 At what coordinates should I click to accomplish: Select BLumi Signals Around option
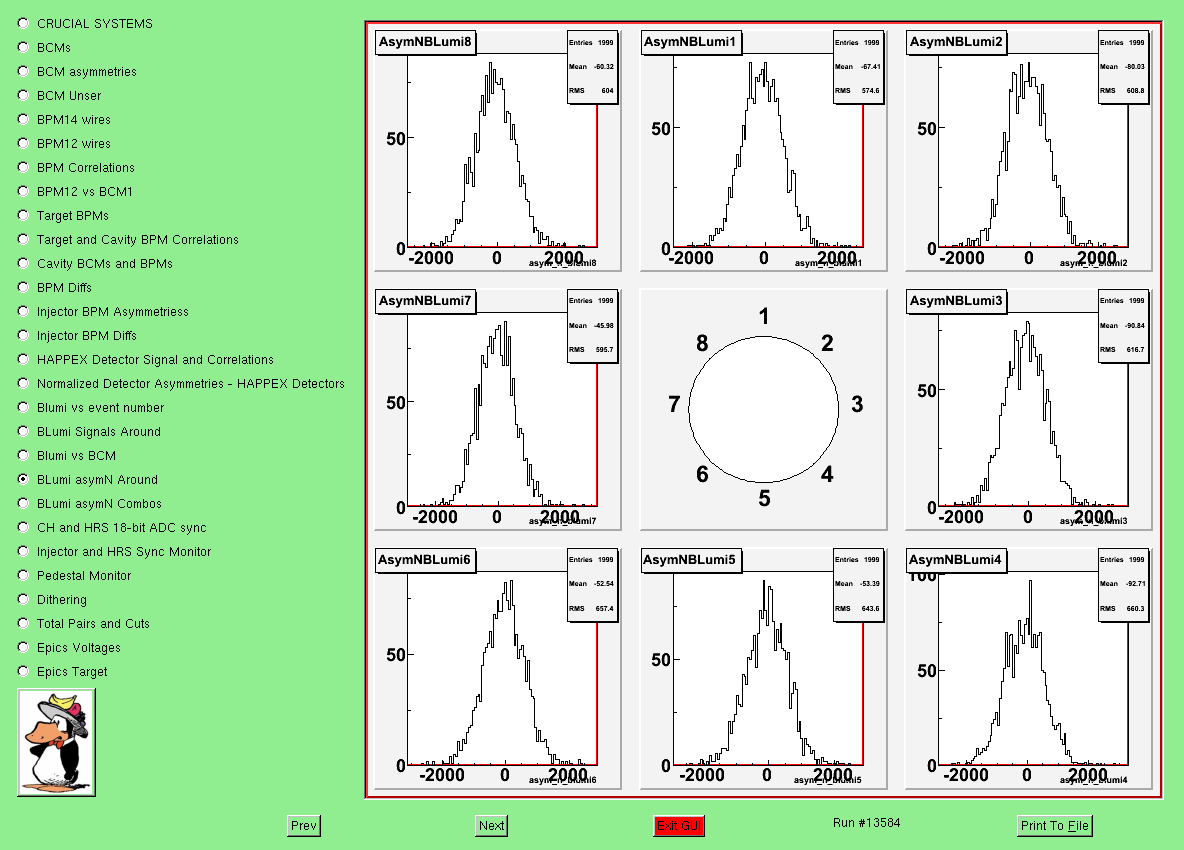[23, 432]
